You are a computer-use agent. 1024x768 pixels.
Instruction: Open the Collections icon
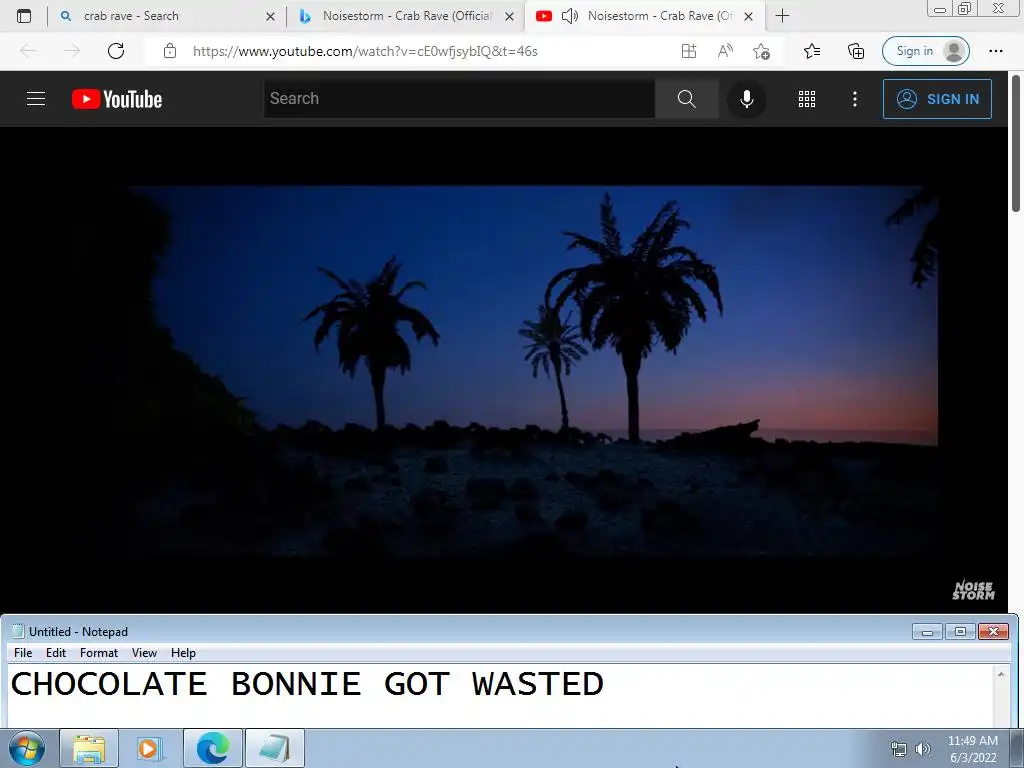click(x=856, y=51)
